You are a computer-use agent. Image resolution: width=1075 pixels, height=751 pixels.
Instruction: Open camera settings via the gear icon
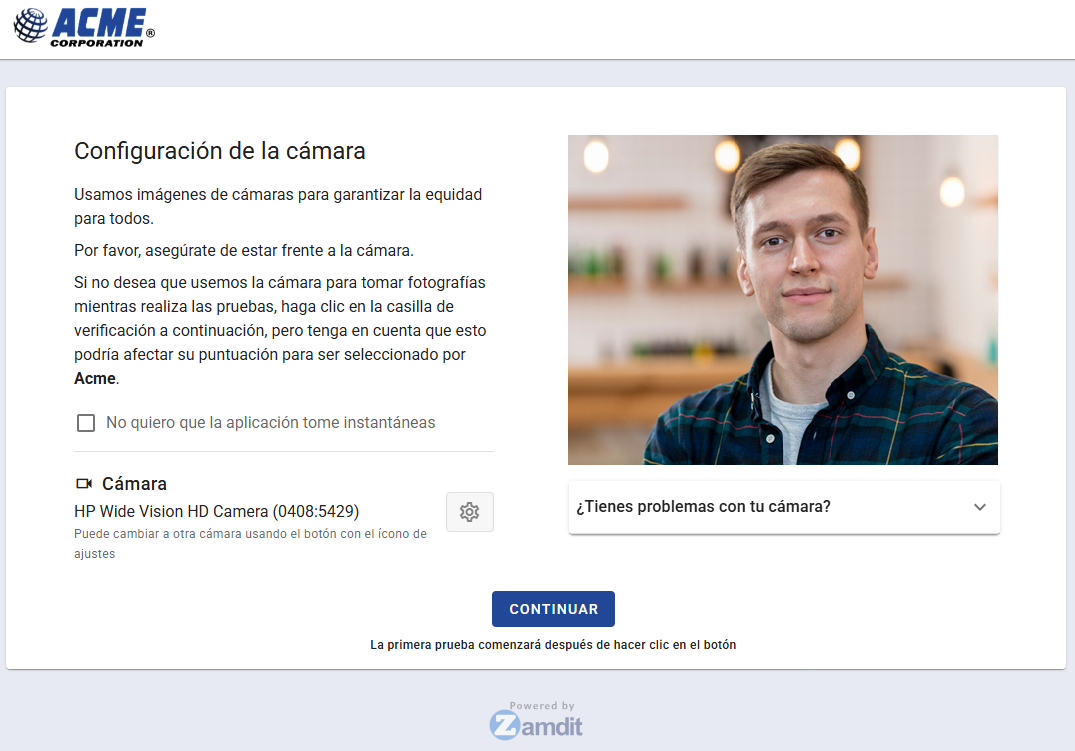(470, 511)
